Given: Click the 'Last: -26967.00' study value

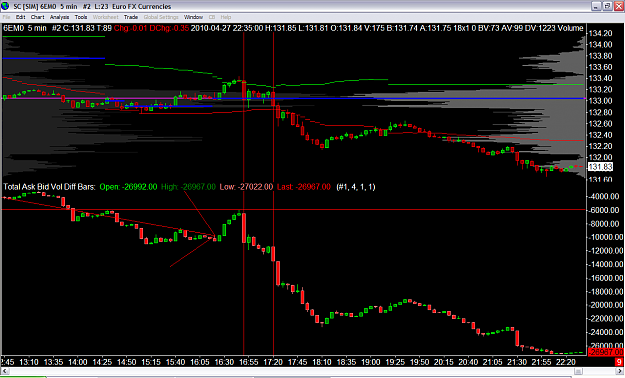Looking at the screenshot, I should pos(304,187).
